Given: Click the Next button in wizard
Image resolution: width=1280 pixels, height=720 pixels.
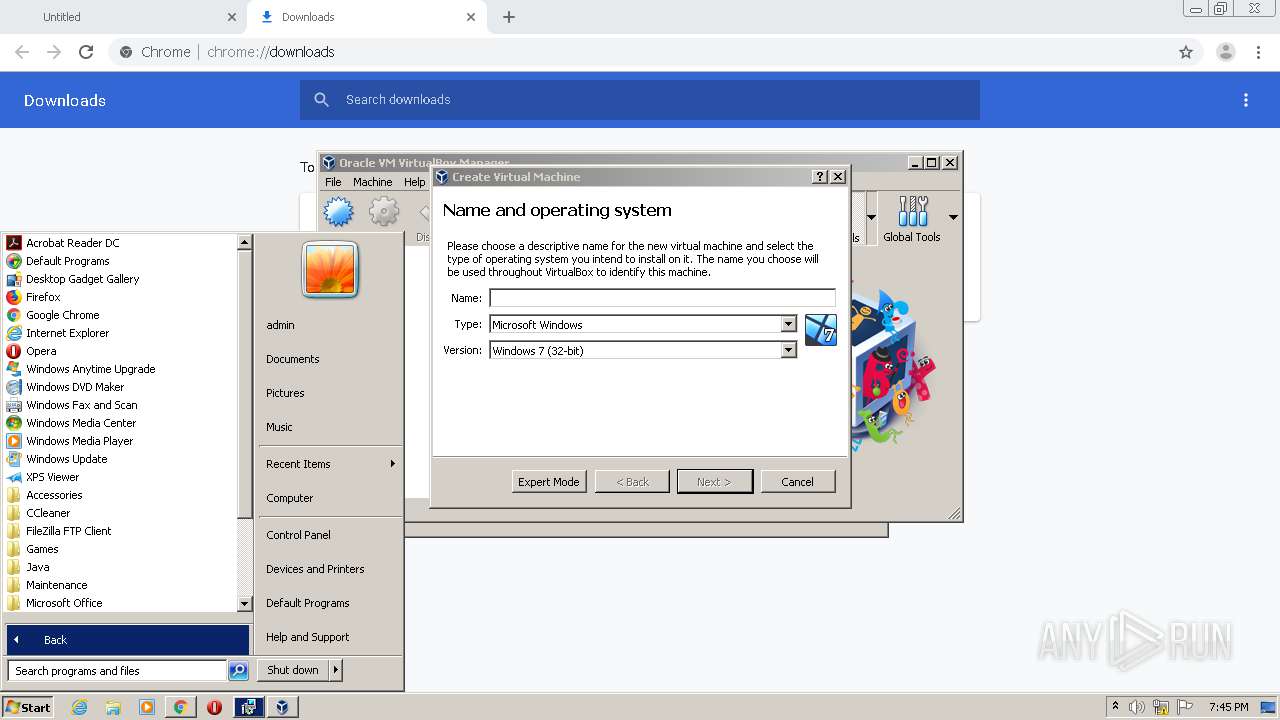Looking at the screenshot, I should click(714, 482).
